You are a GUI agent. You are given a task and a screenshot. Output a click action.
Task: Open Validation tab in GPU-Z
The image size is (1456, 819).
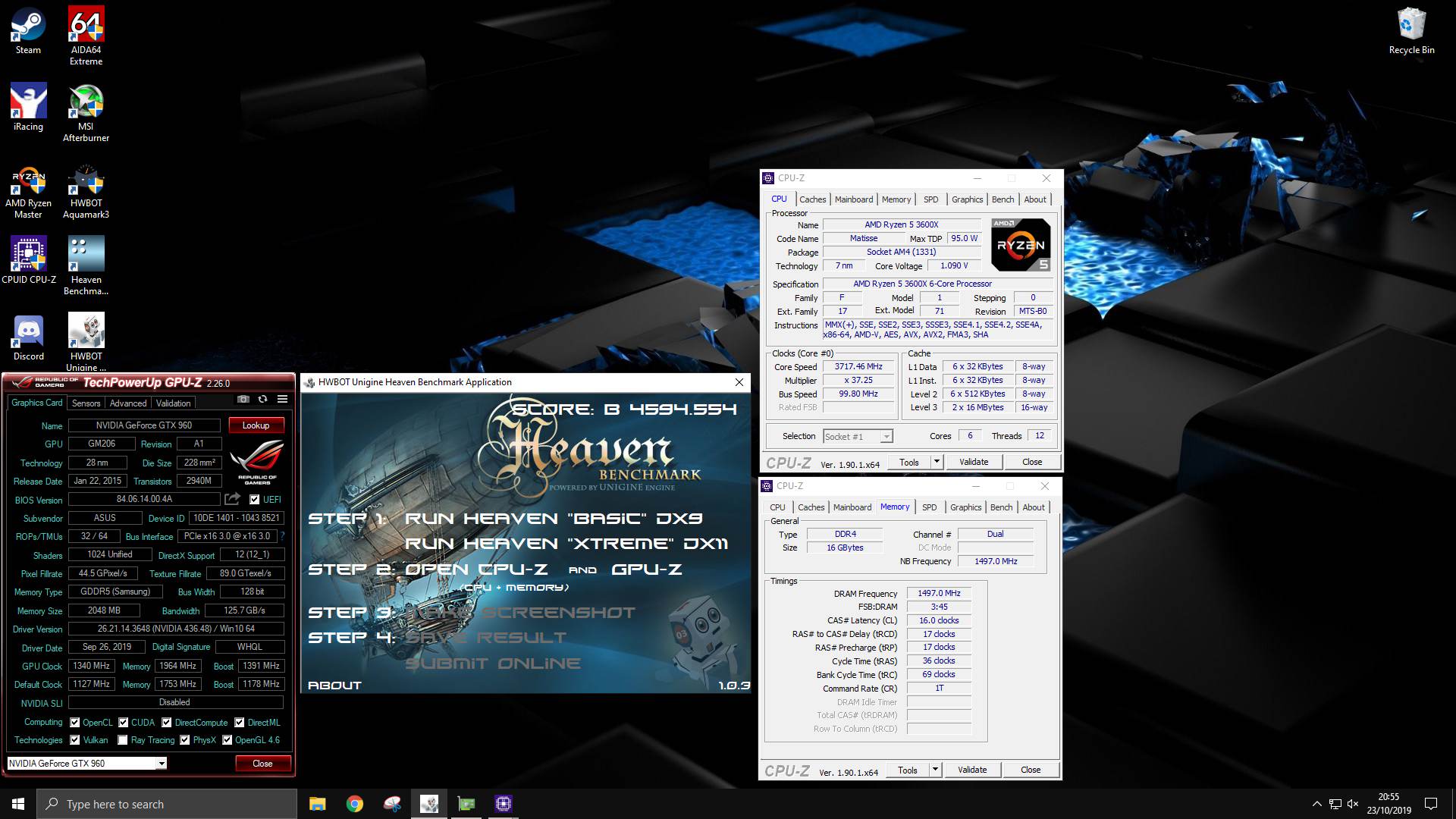point(174,403)
